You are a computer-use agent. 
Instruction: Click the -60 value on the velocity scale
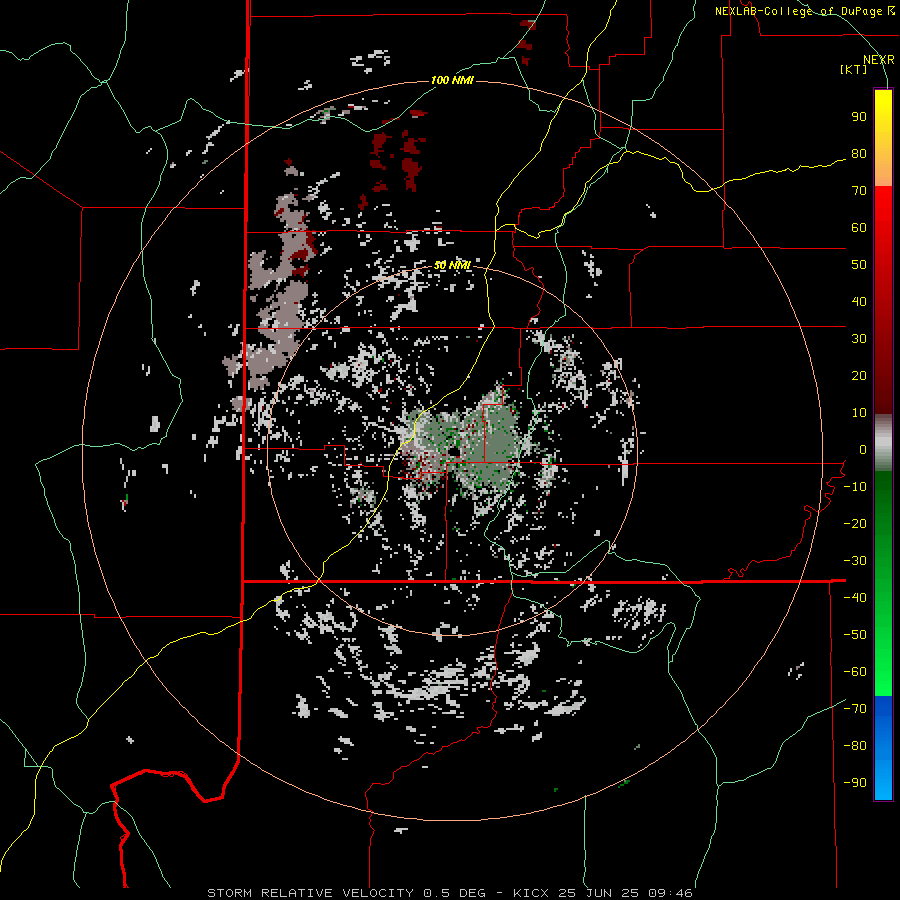point(855,672)
